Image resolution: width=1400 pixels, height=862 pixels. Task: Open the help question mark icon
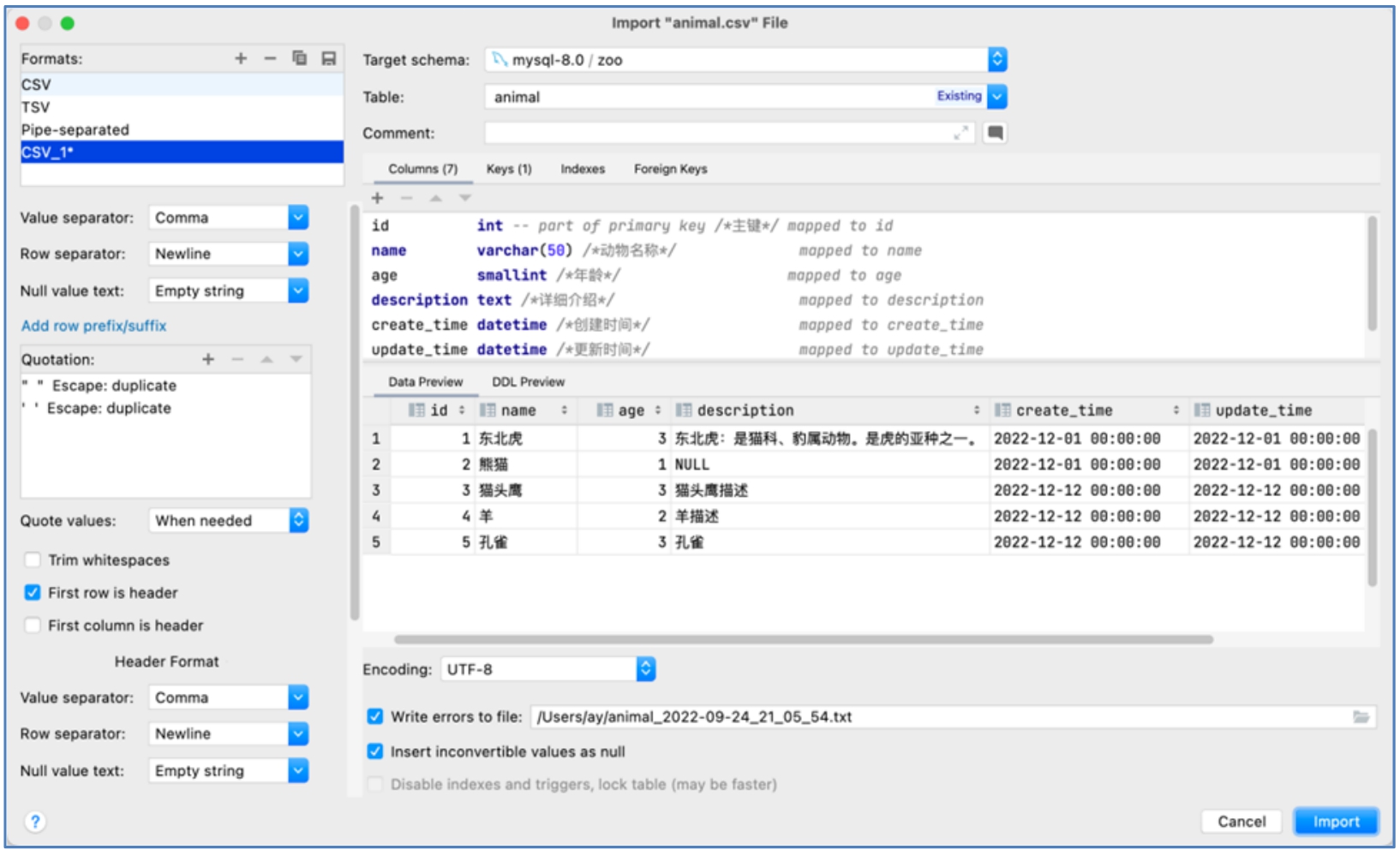pyautogui.click(x=35, y=821)
